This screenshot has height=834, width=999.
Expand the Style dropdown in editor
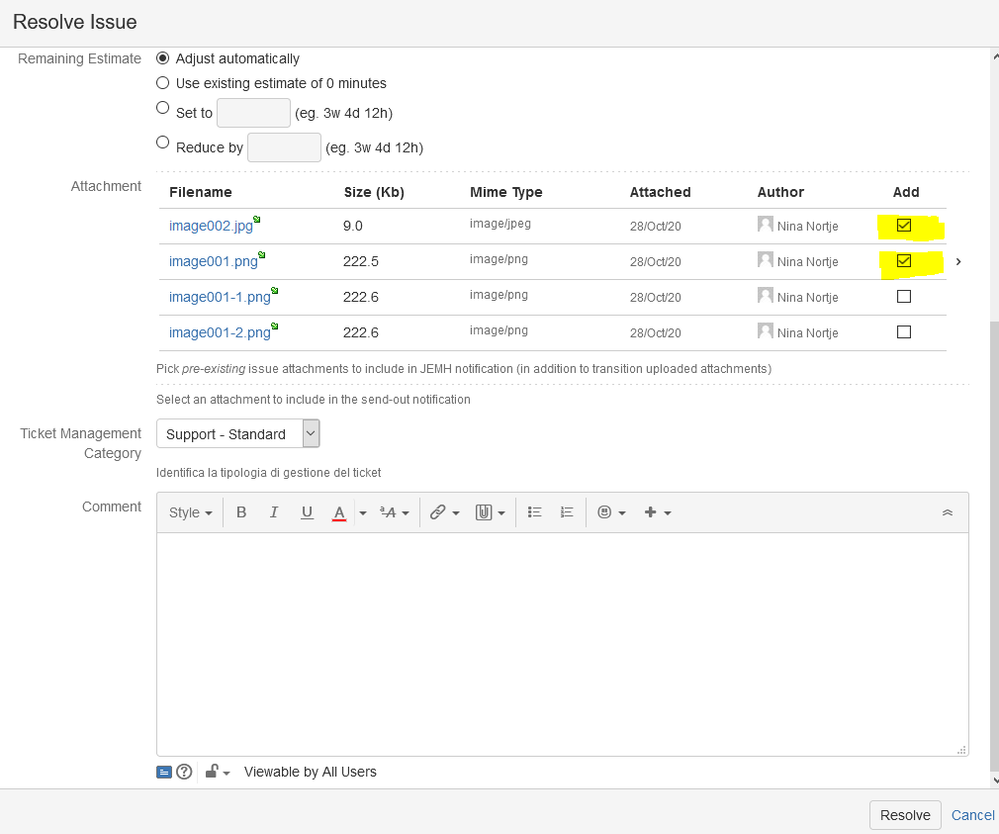(190, 512)
